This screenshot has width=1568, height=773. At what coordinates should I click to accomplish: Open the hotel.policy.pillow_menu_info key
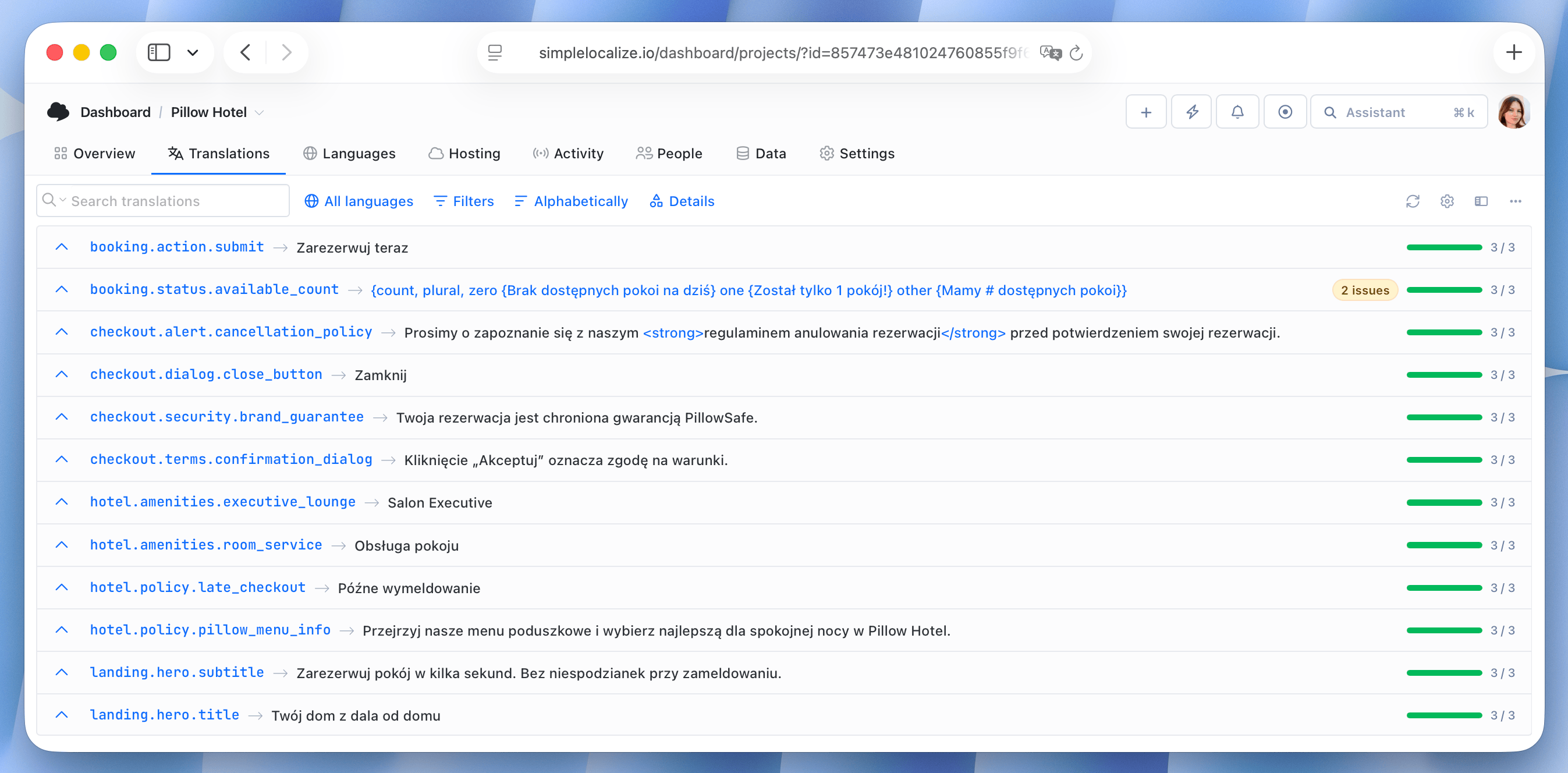click(x=211, y=630)
